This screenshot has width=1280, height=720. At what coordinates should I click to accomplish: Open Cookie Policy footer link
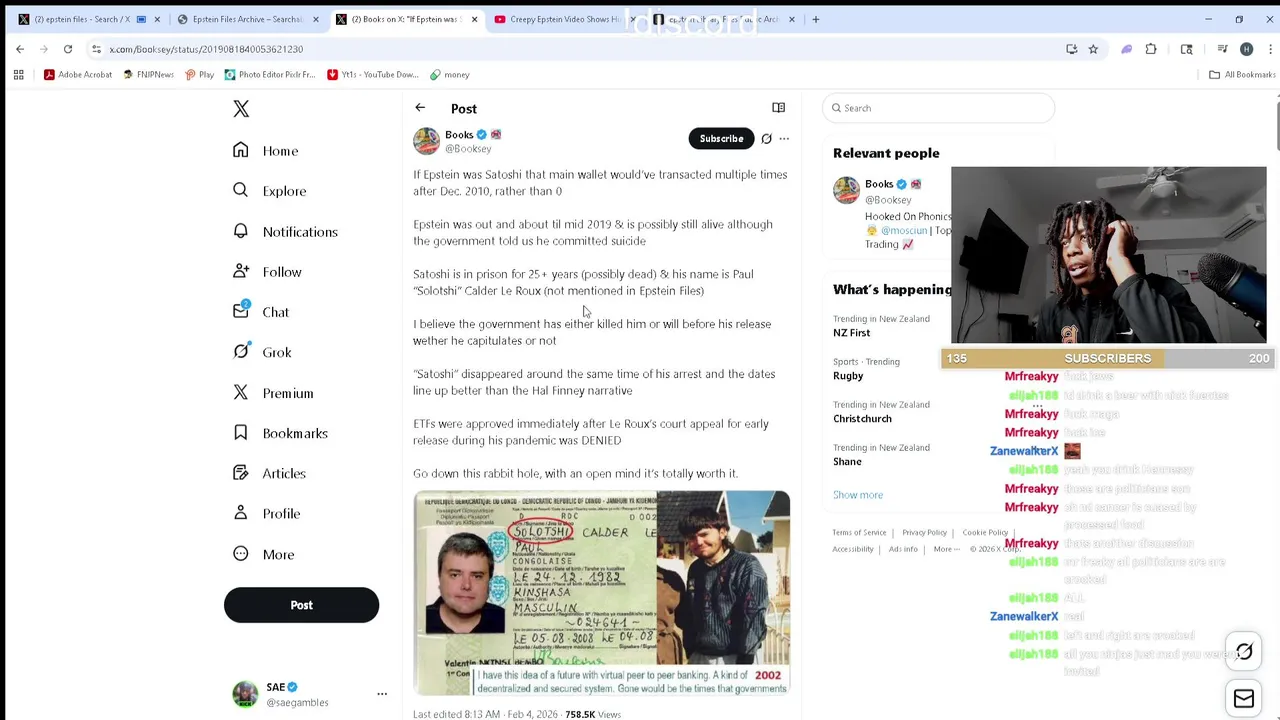[985, 533]
